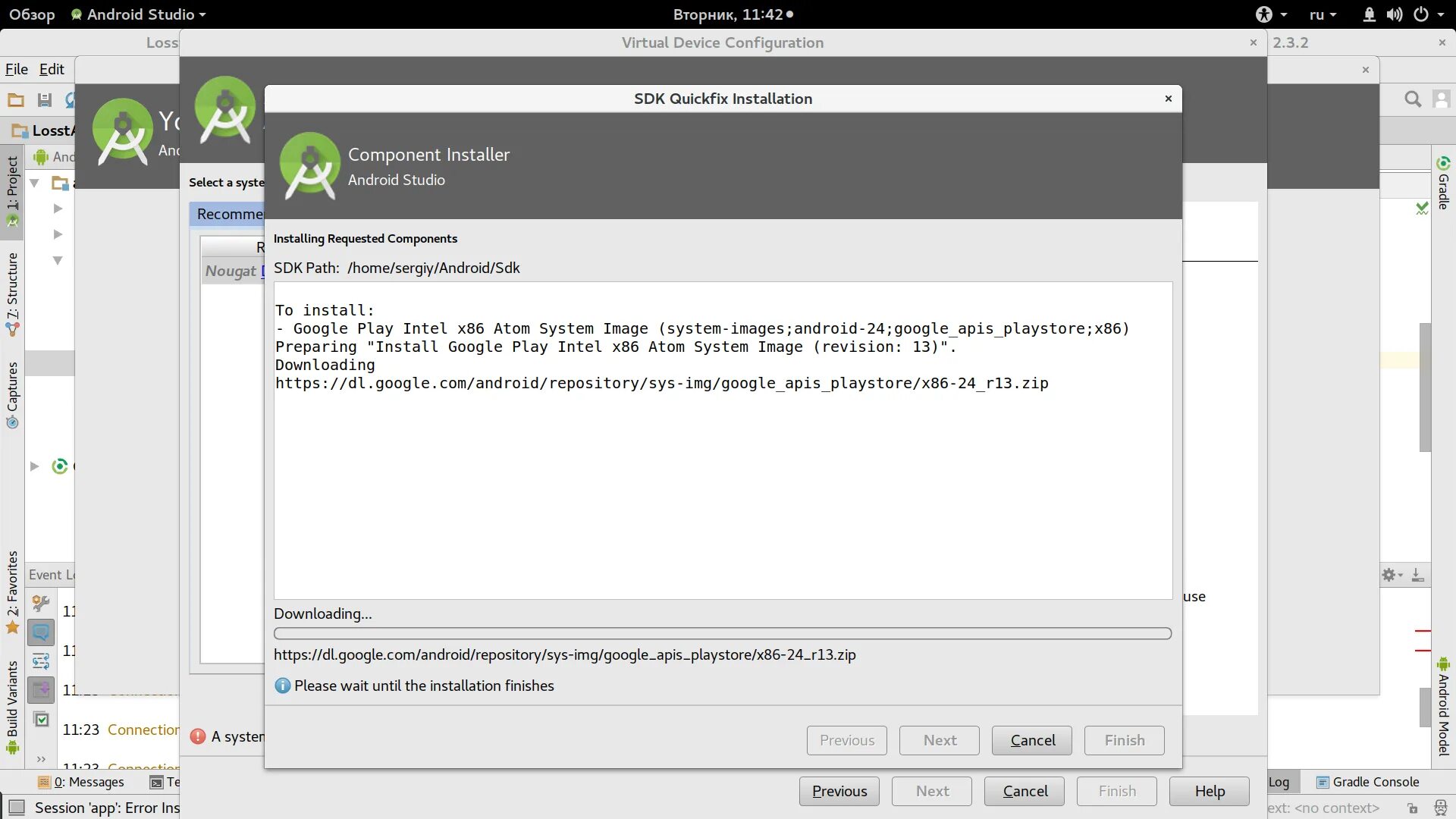This screenshot has width=1456, height=819.
Task: Toggle scroll-to-end icon in Event Log
Action: click(x=41, y=690)
